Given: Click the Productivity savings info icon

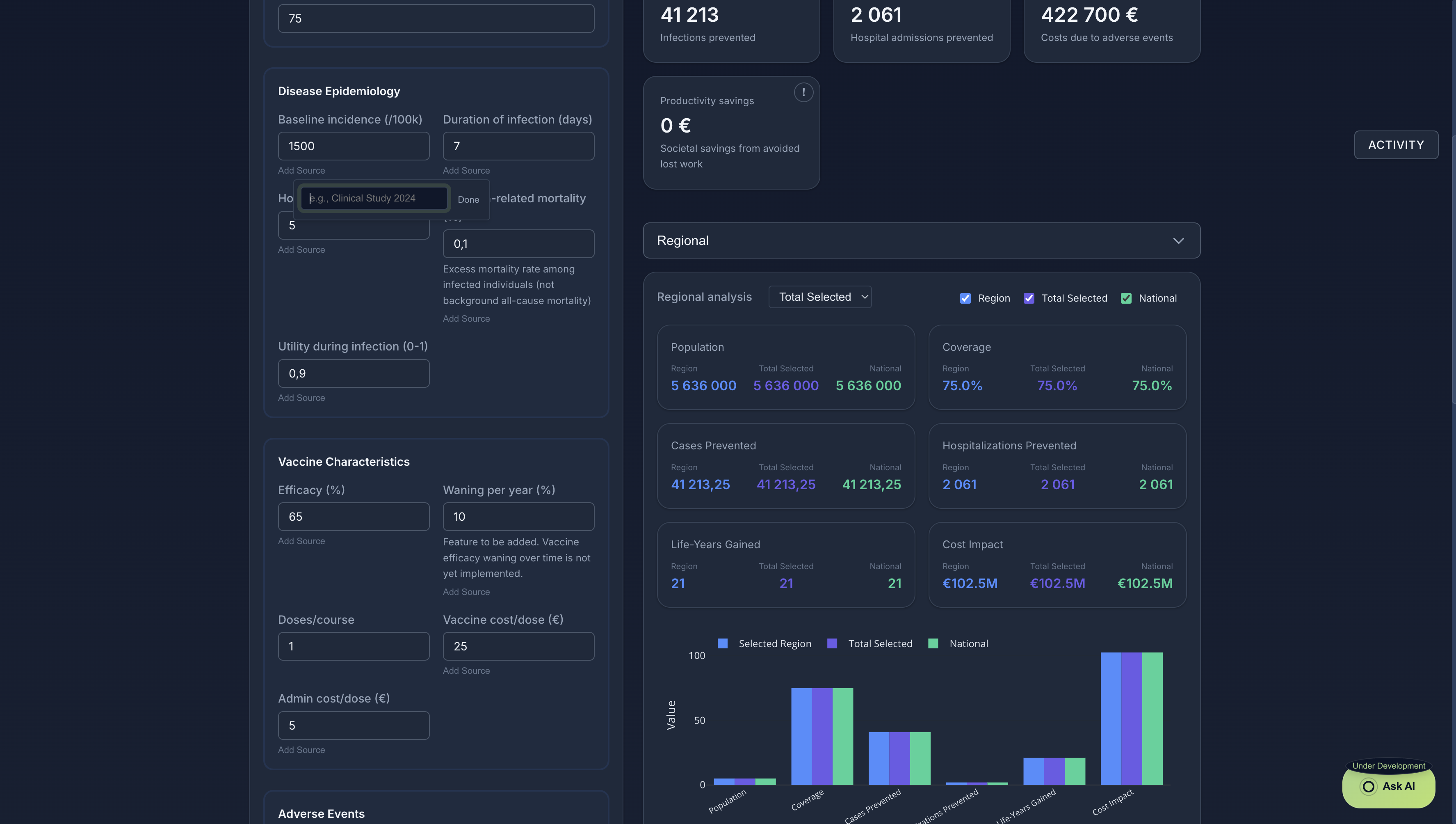Looking at the screenshot, I should 803,92.
